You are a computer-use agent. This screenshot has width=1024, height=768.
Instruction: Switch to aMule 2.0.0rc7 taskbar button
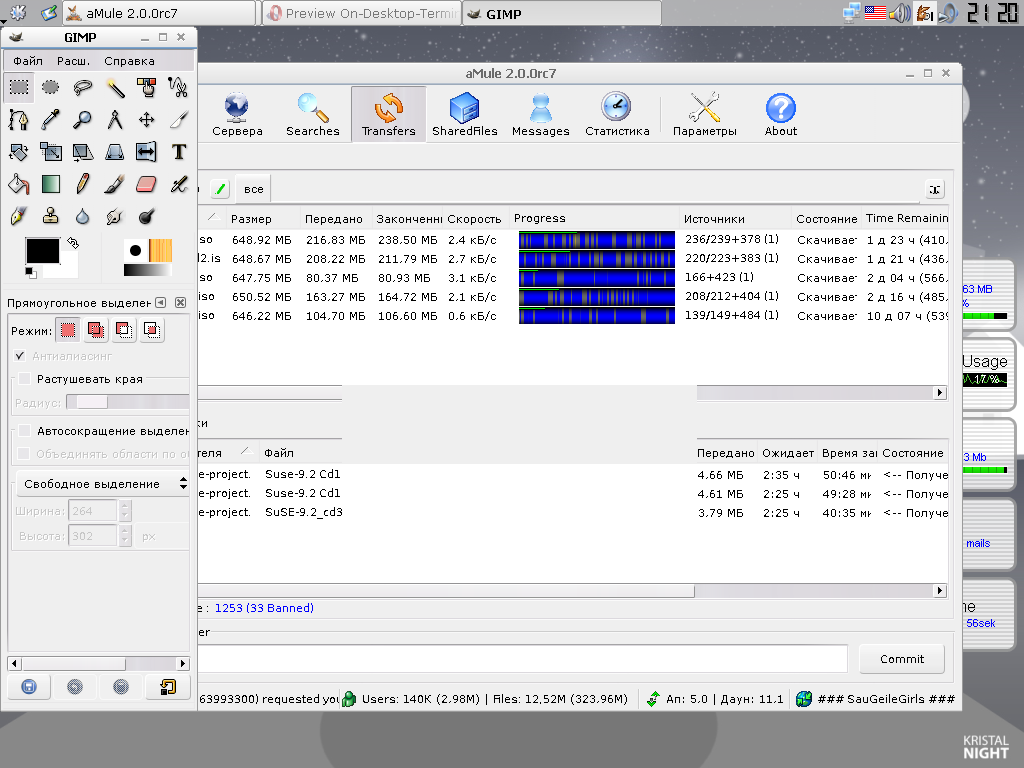click(x=160, y=13)
